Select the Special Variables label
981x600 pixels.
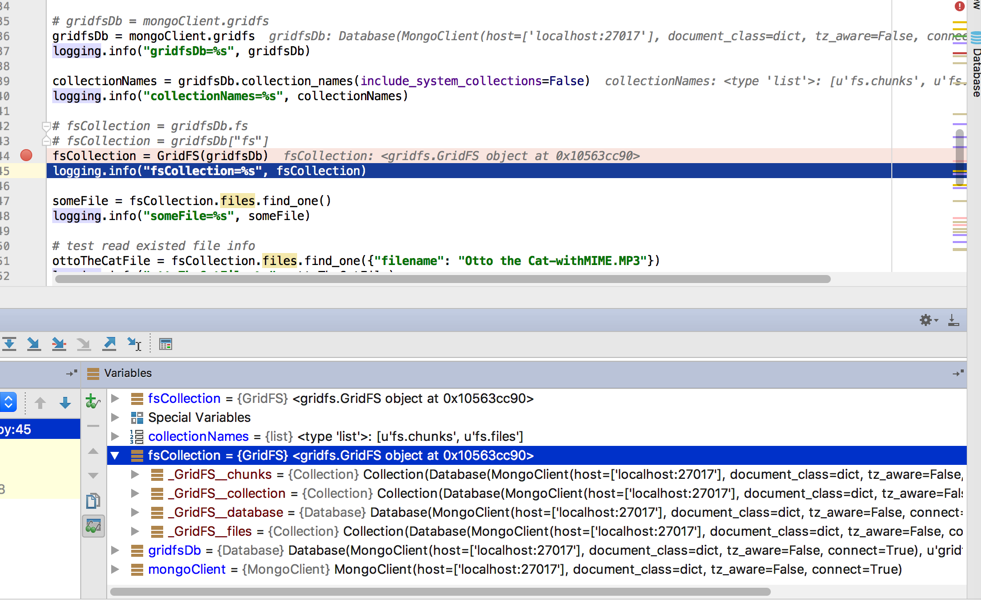coord(199,417)
